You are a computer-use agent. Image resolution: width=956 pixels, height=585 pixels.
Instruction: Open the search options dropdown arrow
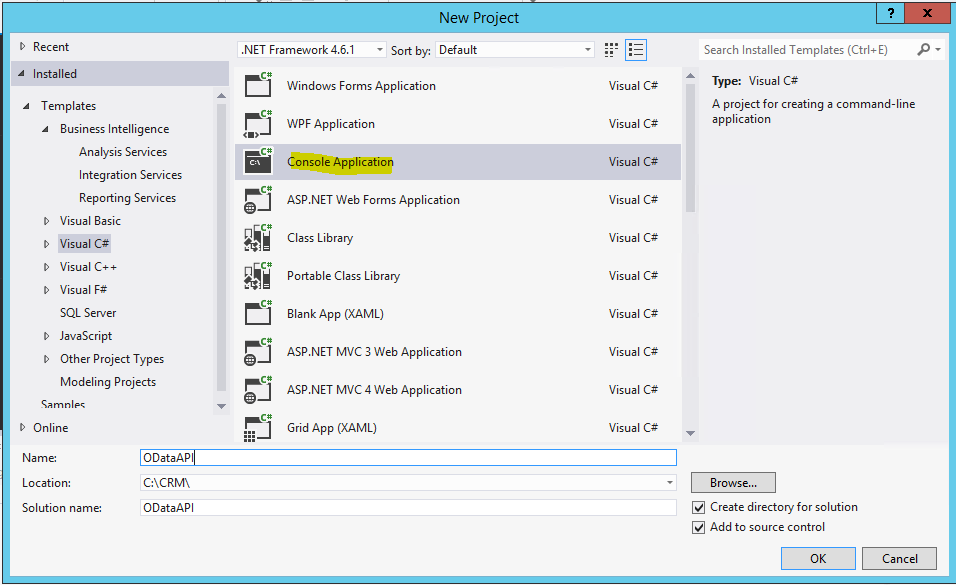(x=938, y=49)
